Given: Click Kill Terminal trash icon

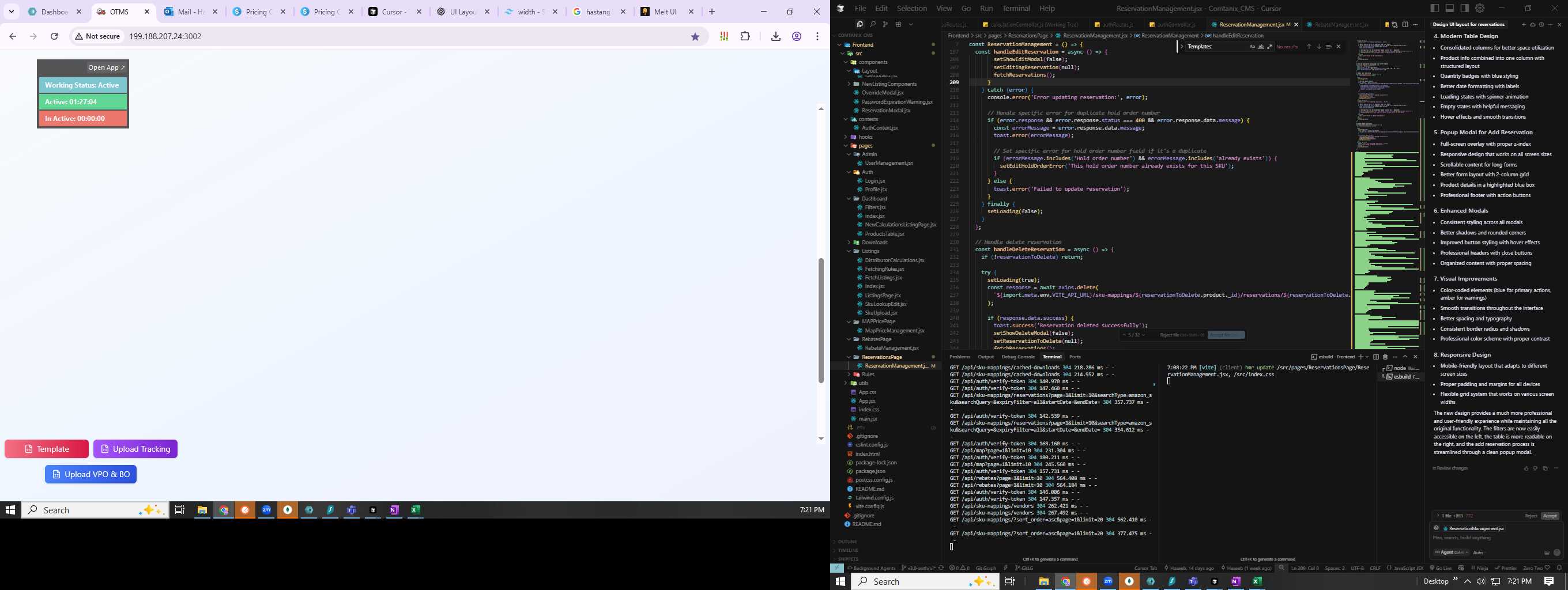Looking at the screenshot, I should pyautogui.click(x=1386, y=357).
